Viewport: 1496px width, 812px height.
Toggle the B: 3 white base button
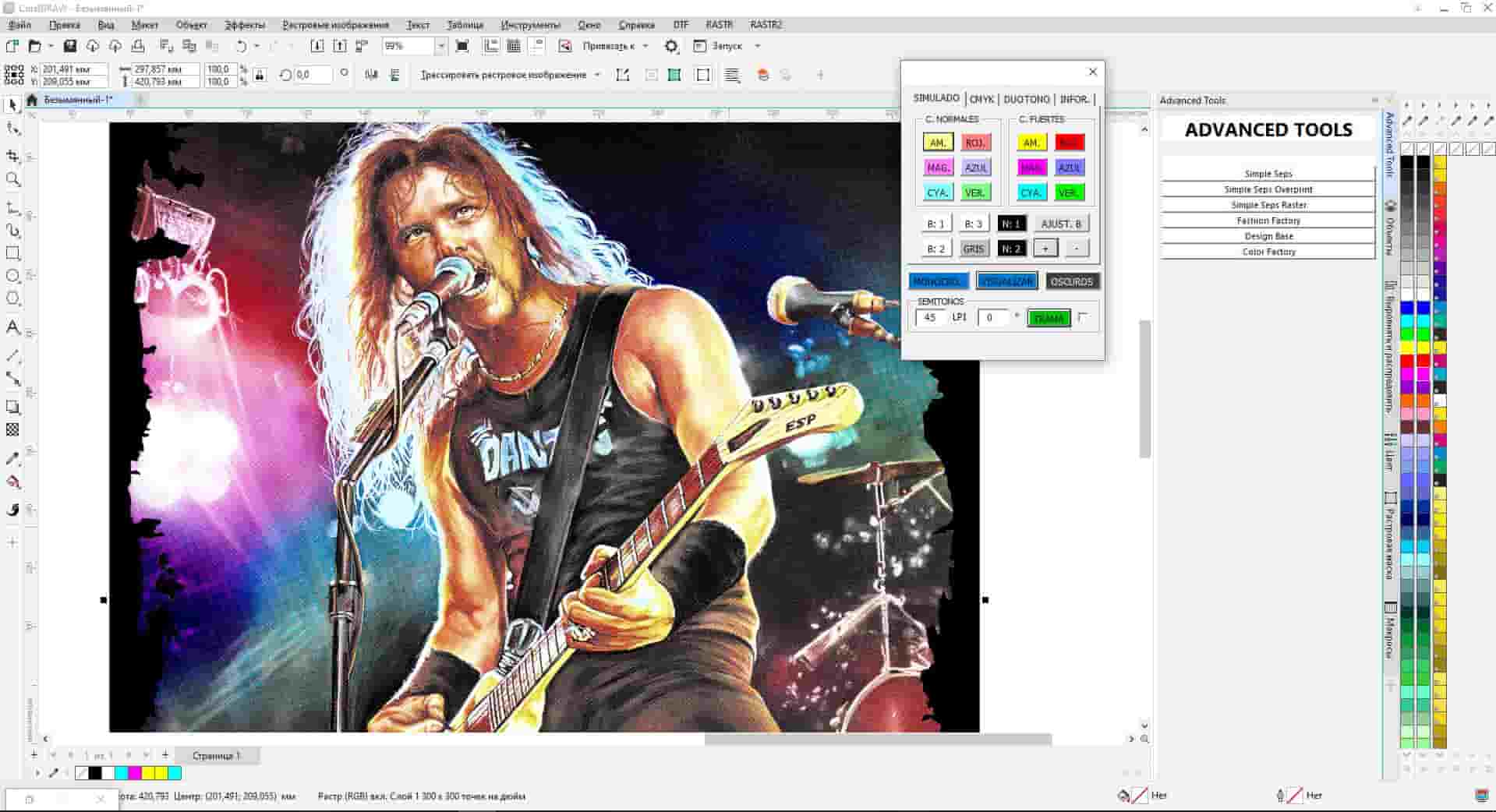973,224
